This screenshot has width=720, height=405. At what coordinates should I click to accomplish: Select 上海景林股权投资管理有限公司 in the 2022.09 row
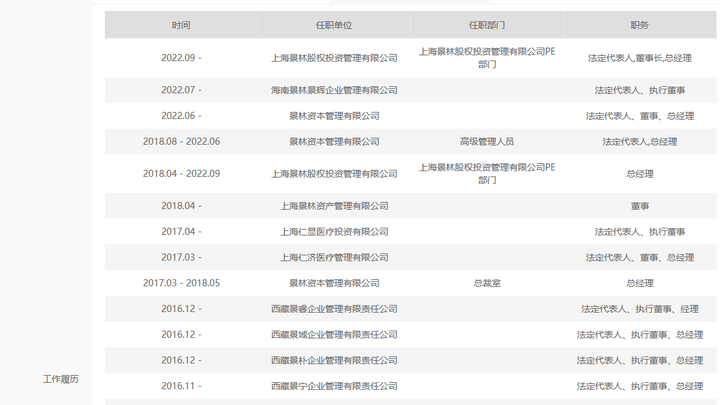(334, 58)
